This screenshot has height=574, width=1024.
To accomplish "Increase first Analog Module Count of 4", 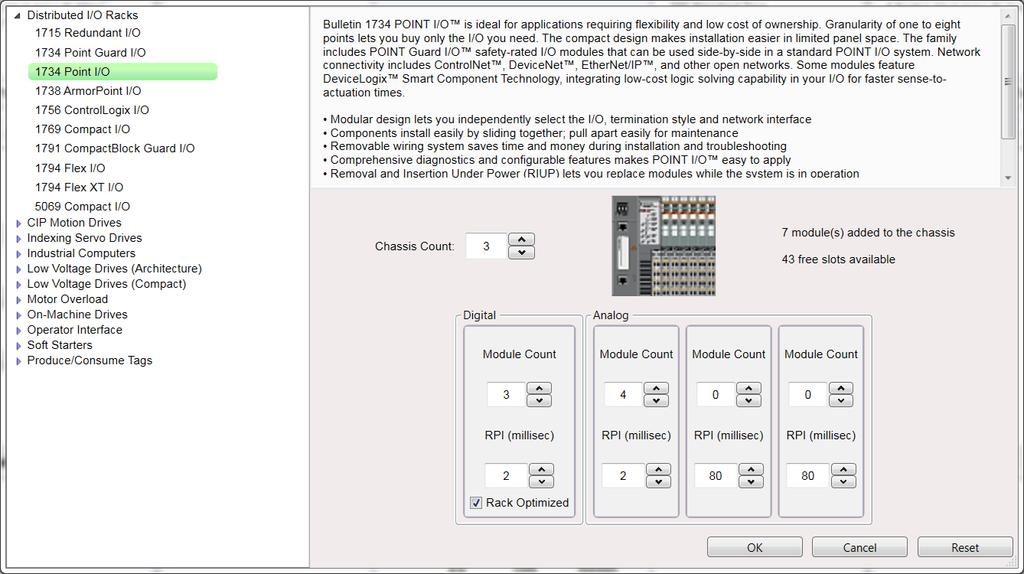I will point(656,388).
